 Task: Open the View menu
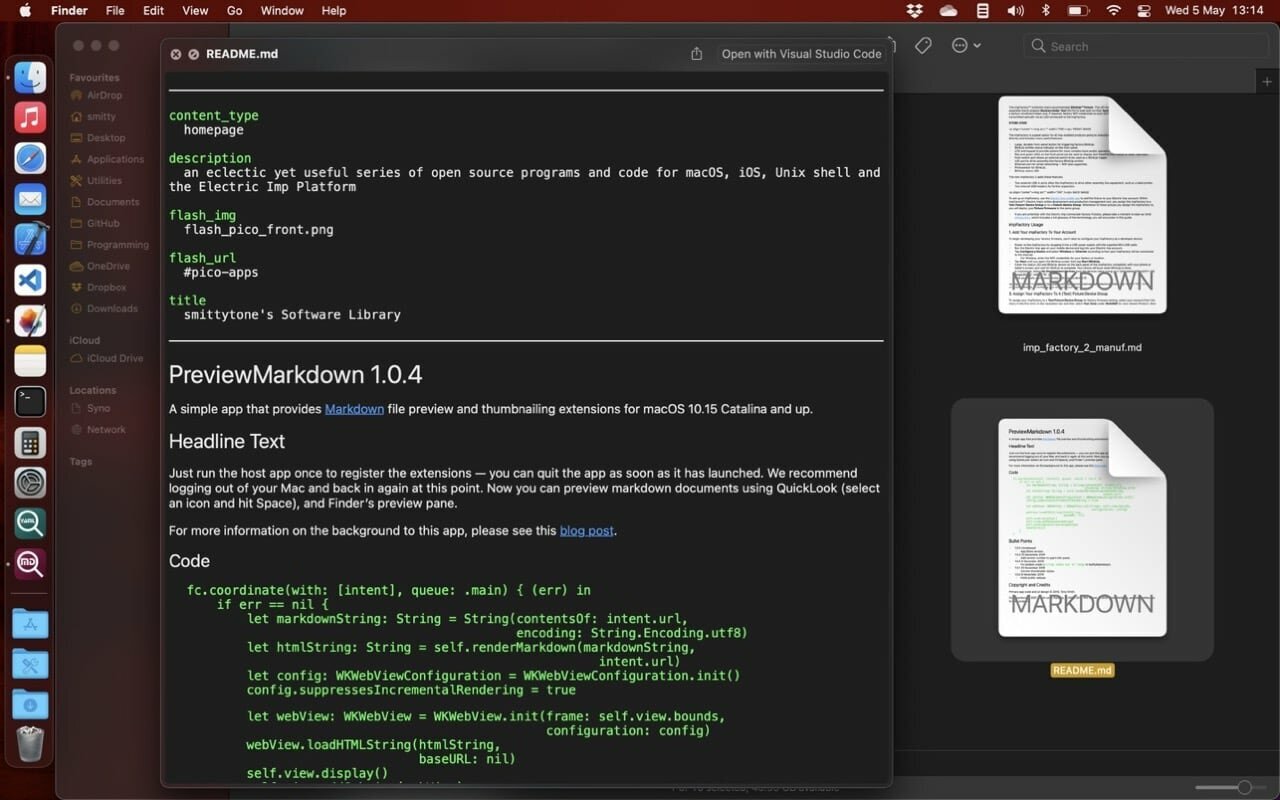click(x=194, y=10)
